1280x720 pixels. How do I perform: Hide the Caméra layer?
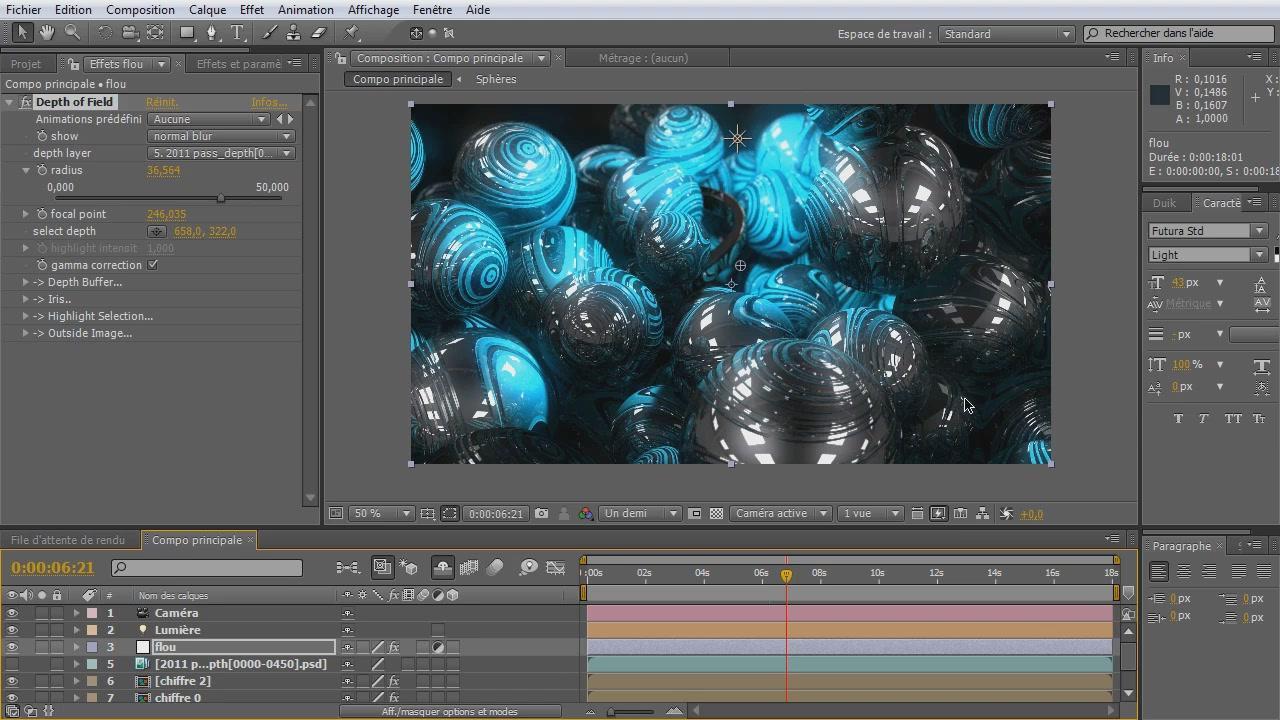pyautogui.click(x=12, y=613)
